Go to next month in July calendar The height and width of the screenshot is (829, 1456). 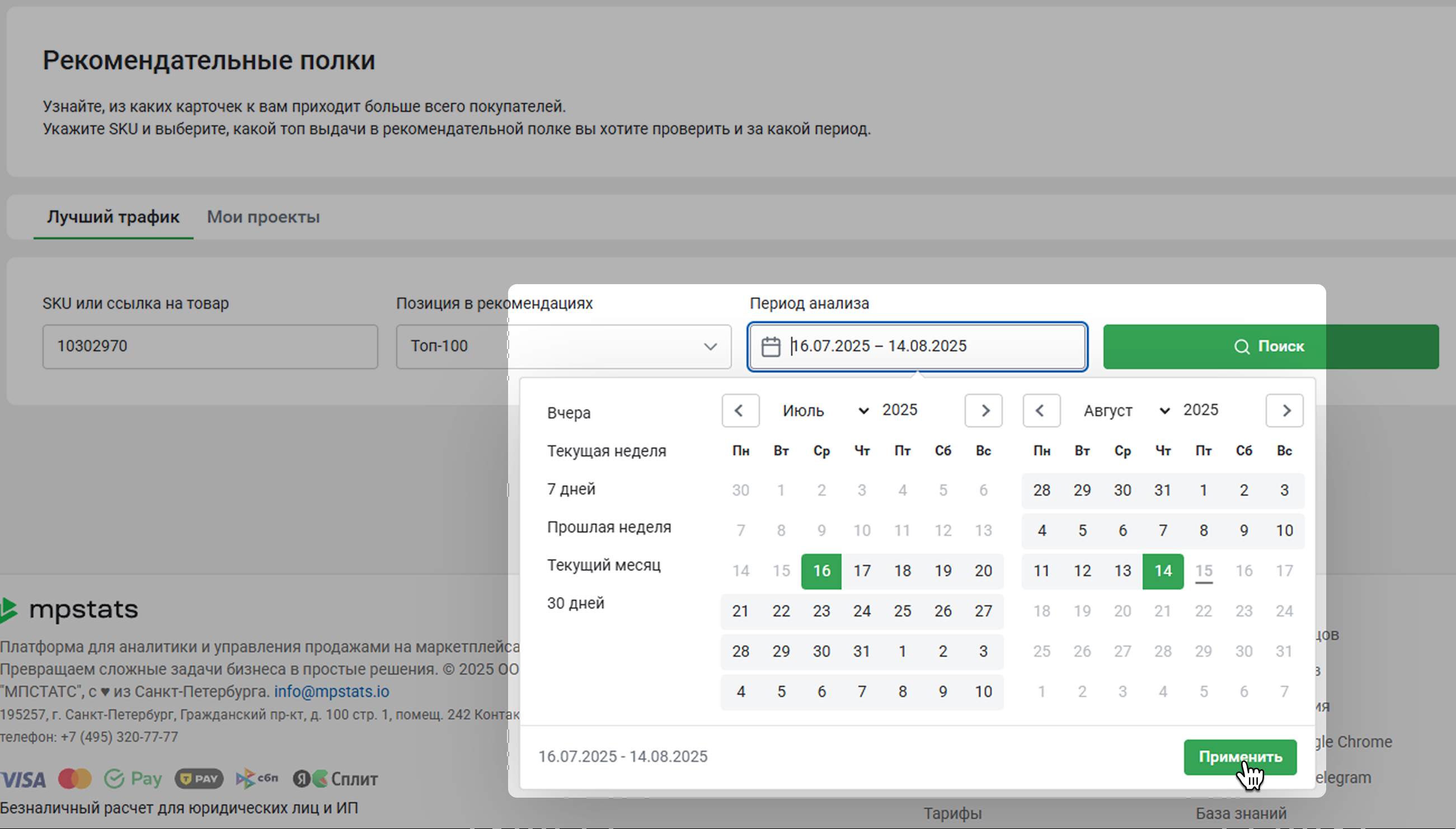click(x=983, y=411)
